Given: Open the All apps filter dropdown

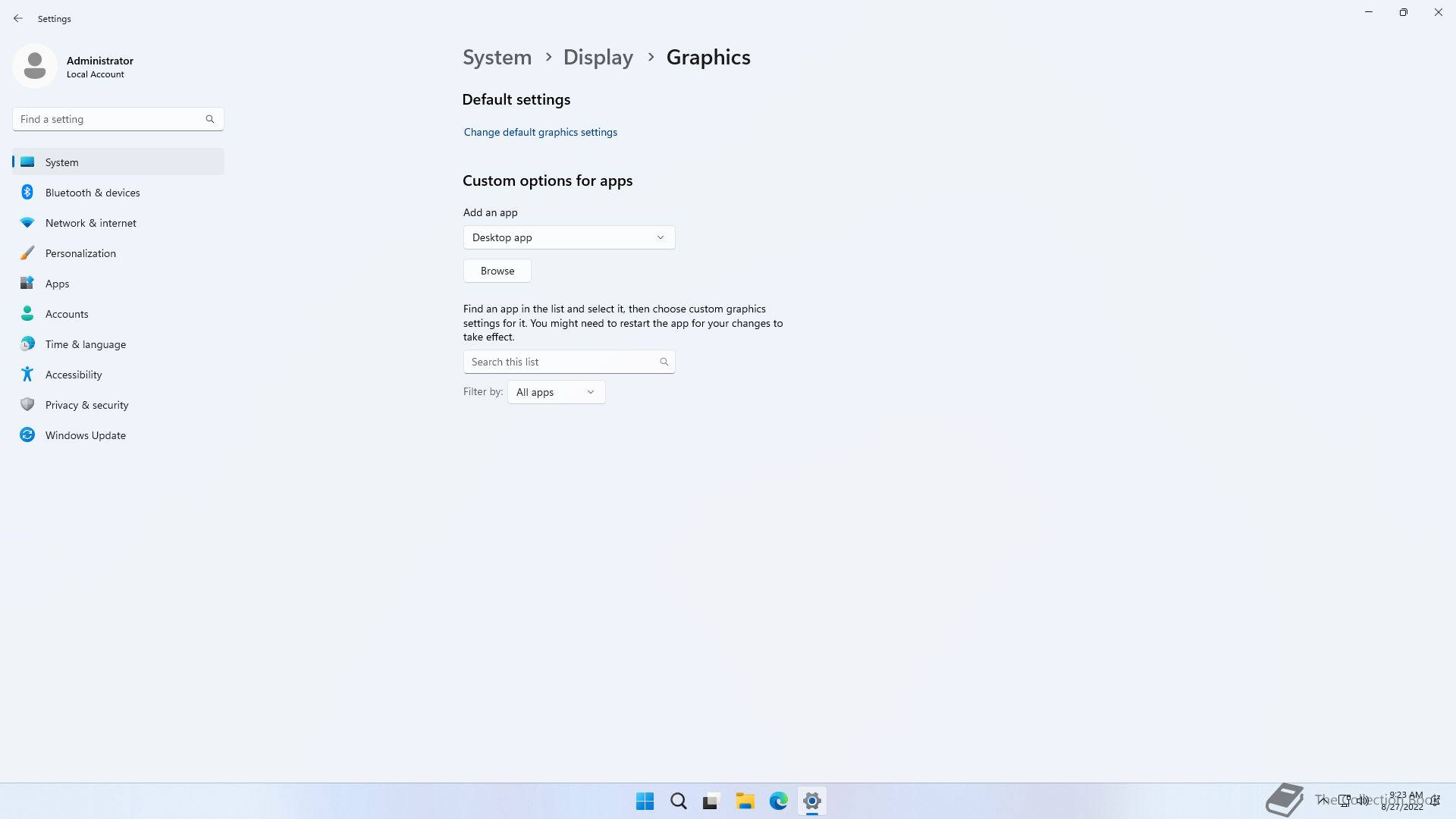Looking at the screenshot, I should pos(556,392).
